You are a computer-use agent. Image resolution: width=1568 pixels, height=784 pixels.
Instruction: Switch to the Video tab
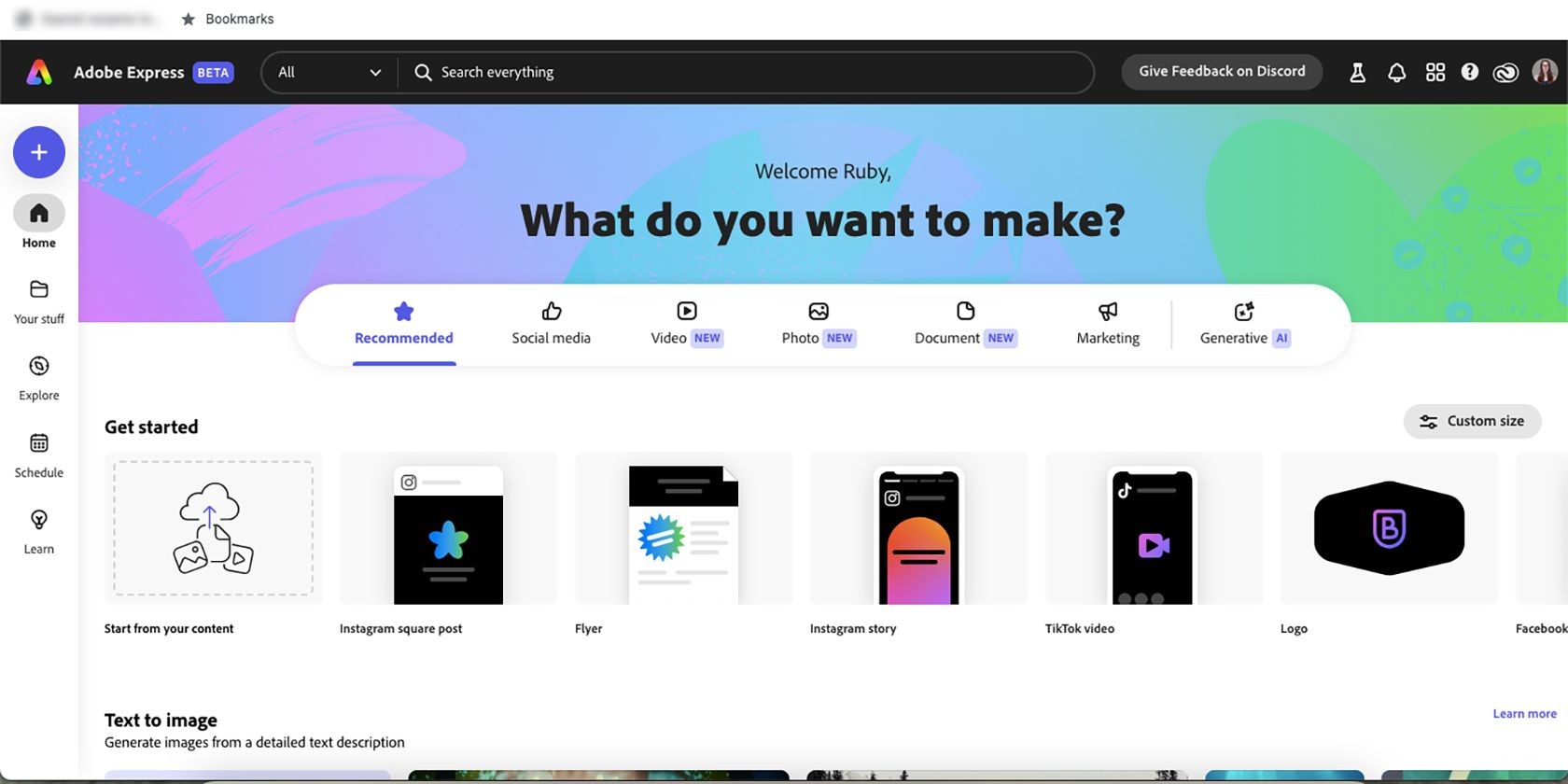687,325
